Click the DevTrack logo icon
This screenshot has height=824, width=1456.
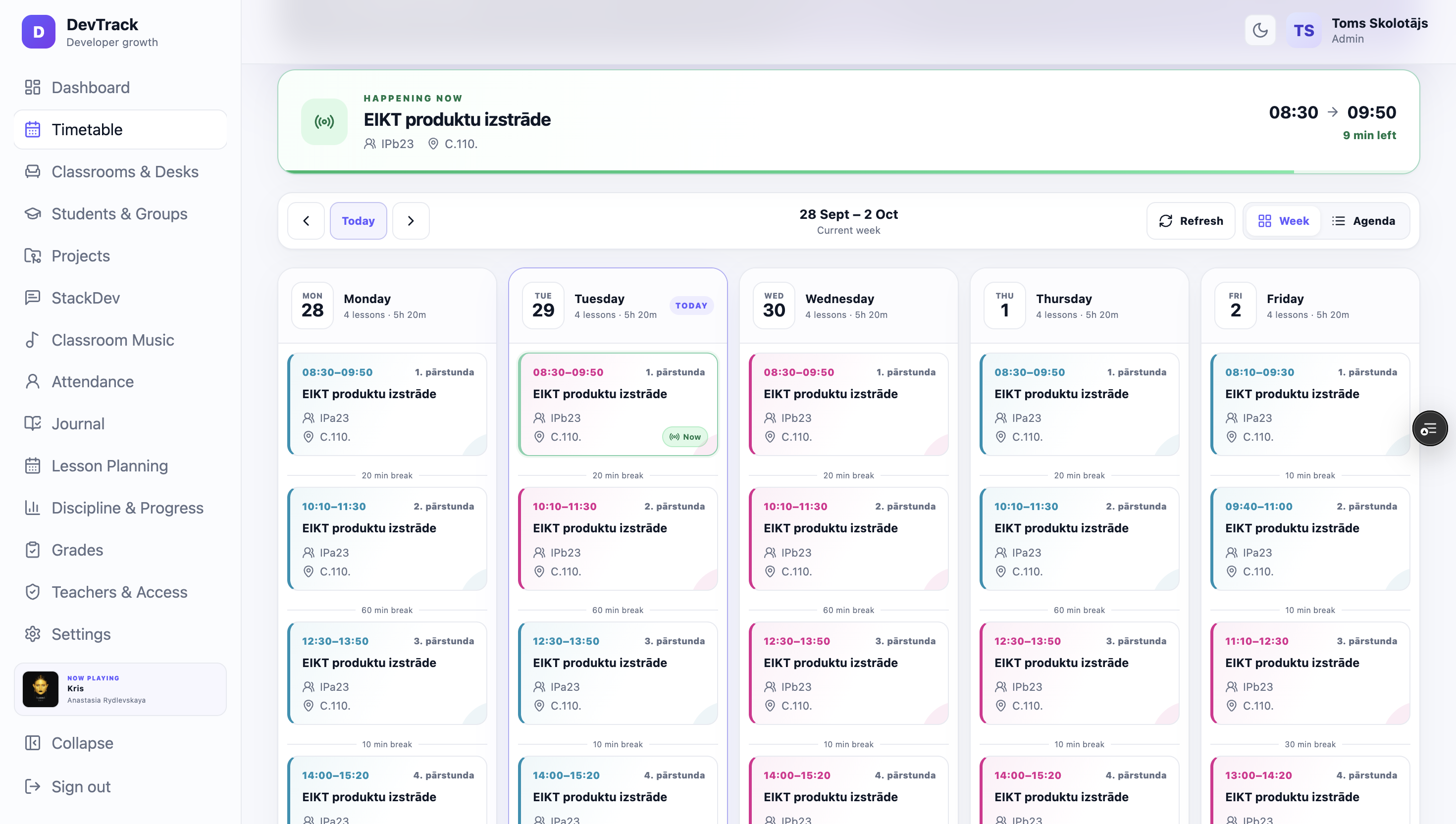[39, 32]
